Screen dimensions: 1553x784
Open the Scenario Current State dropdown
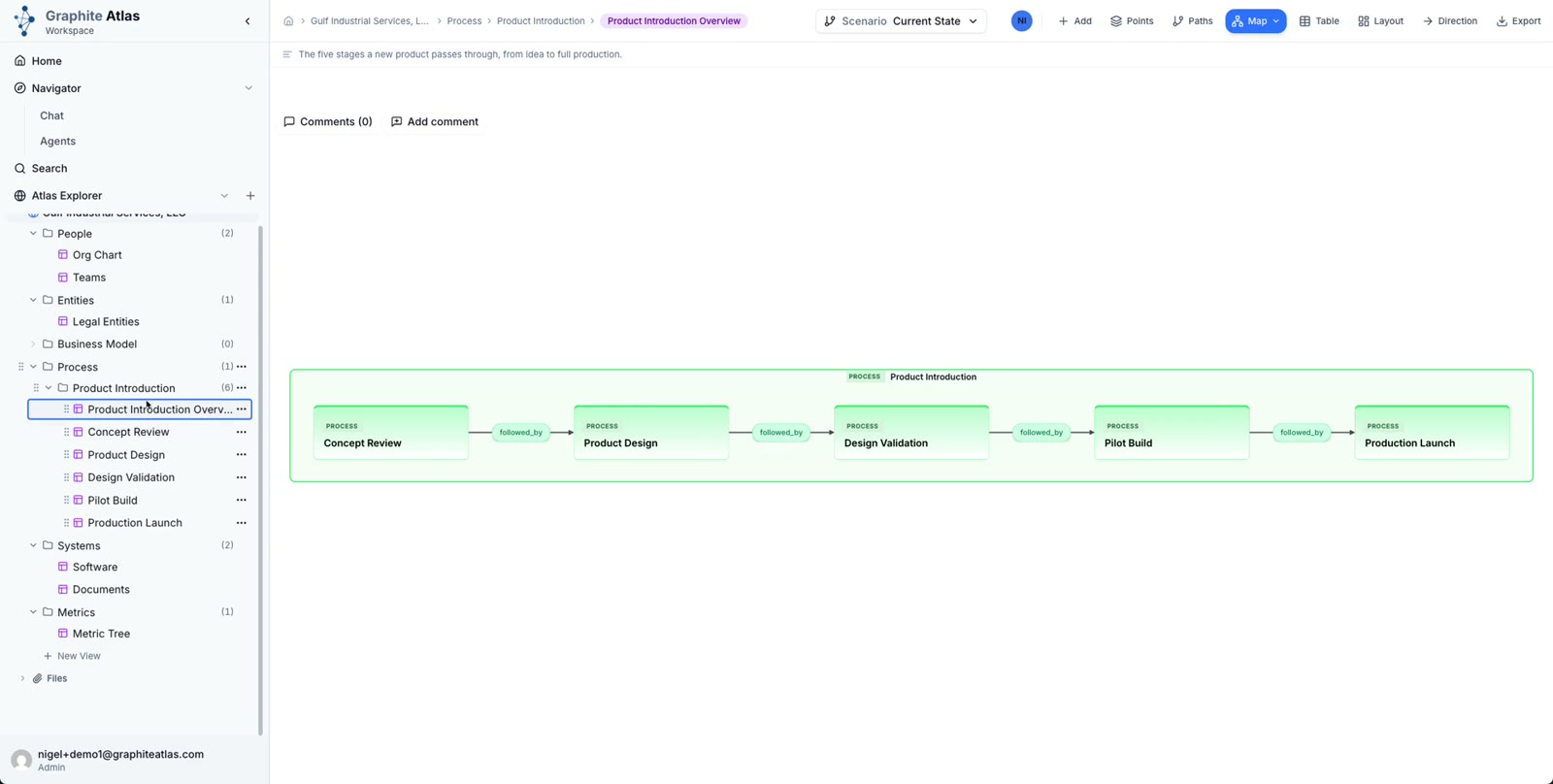point(901,21)
